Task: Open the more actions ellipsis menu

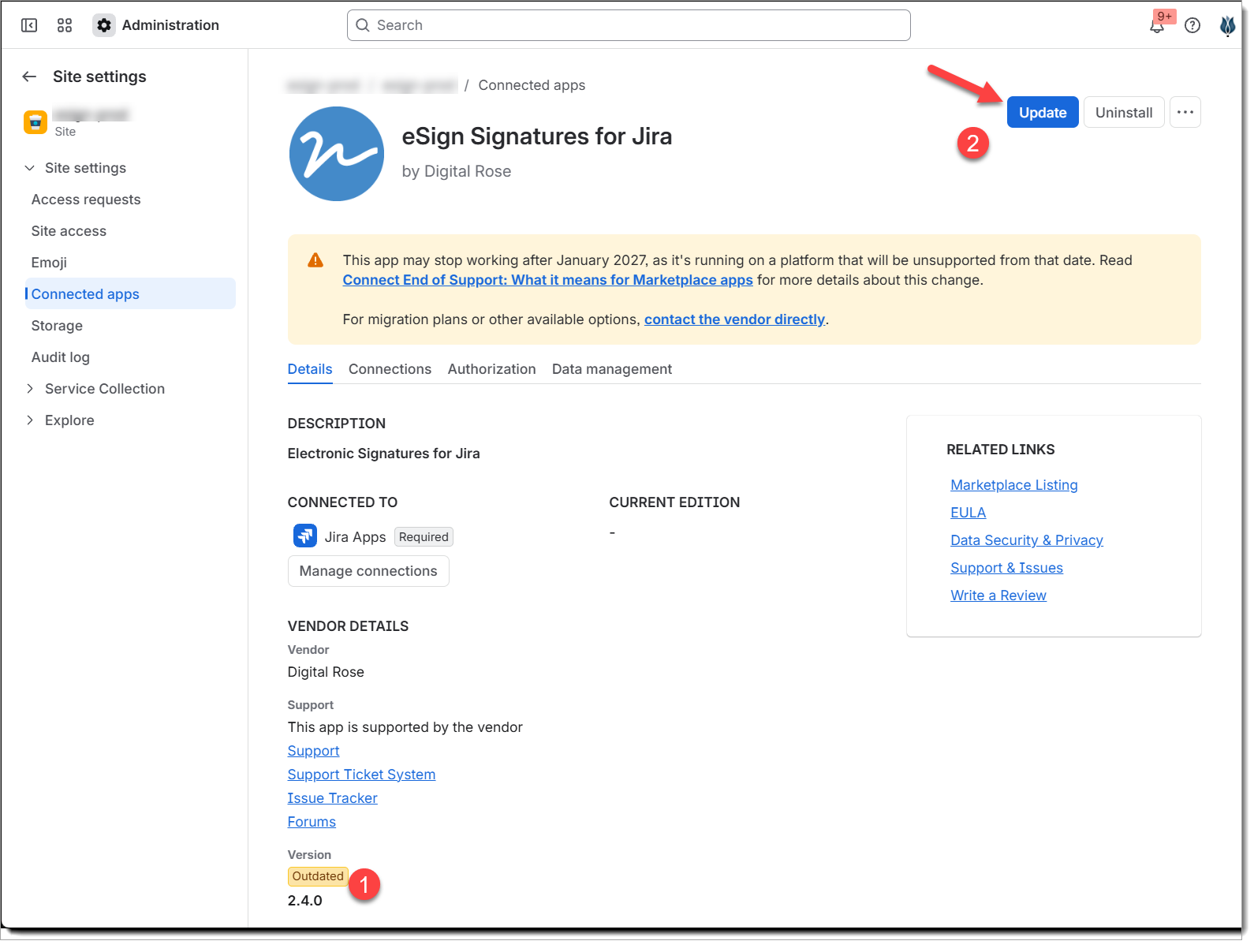Action: [1185, 113]
